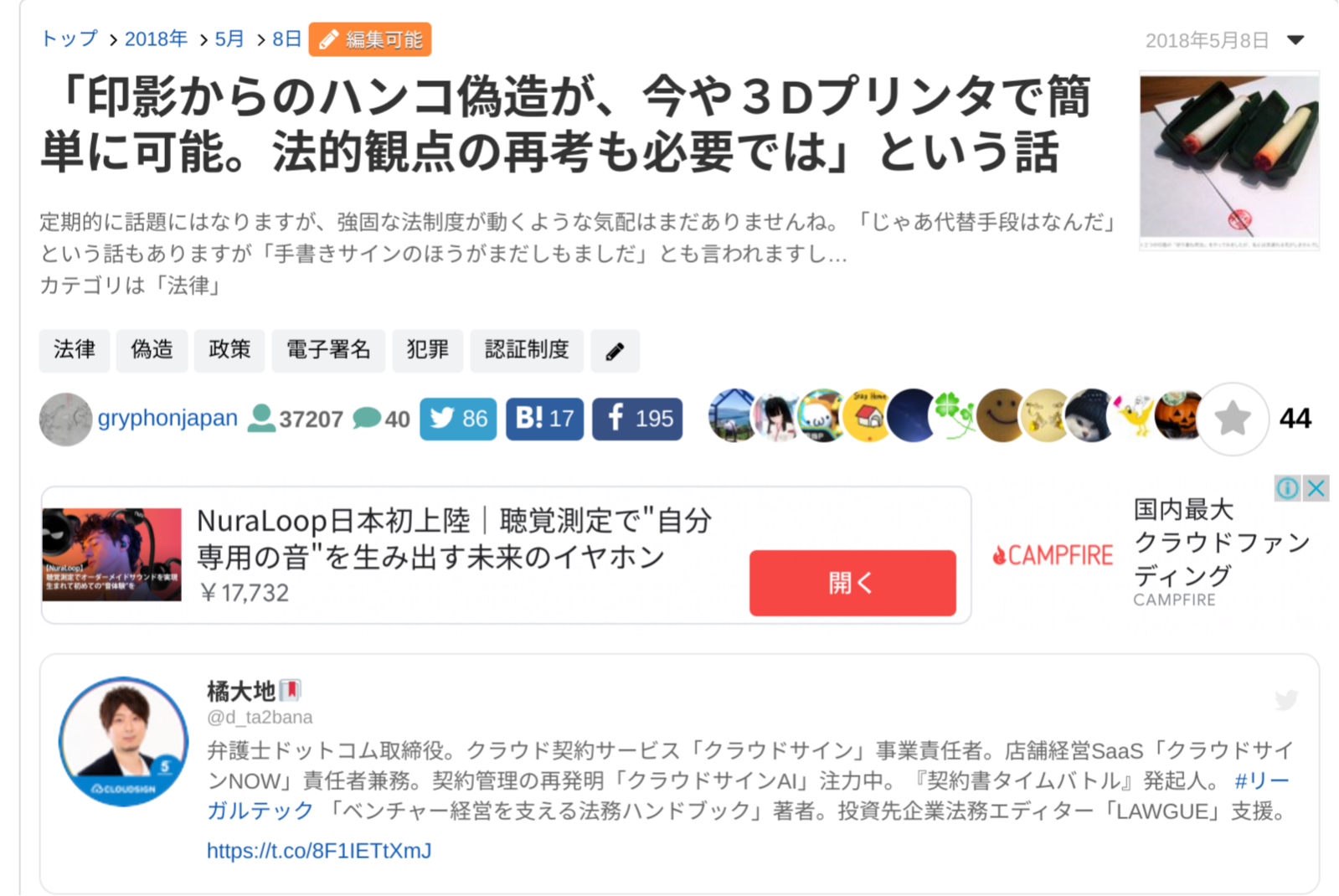The image size is (1339, 896).
Task: Favorite the article with the star icon
Action: 1233,419
